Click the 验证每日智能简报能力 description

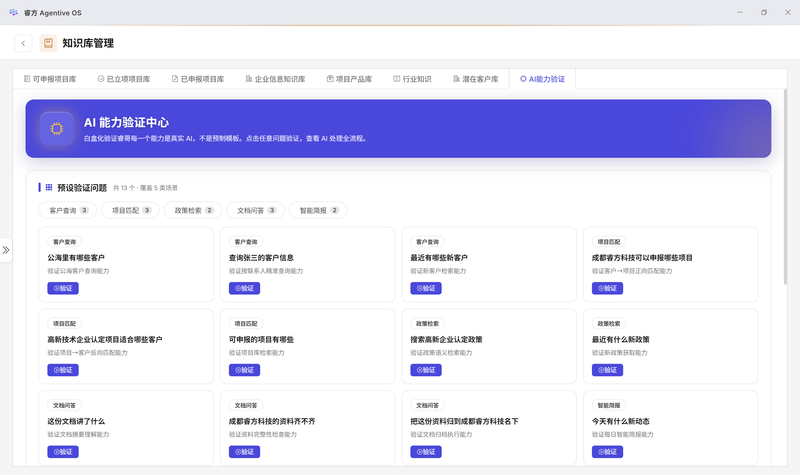coord(622,434)
